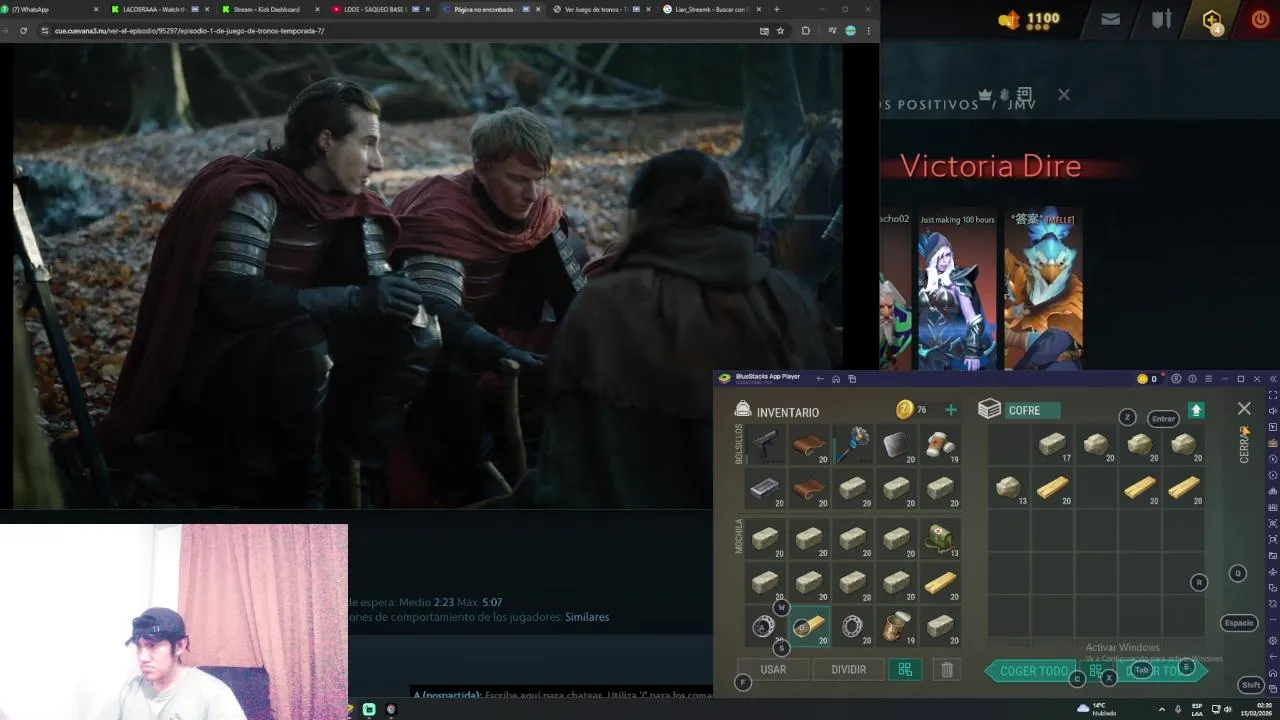Screen dimensions: 1280x720
Task: Reload the page in the browser
Action: click(23, 31)
